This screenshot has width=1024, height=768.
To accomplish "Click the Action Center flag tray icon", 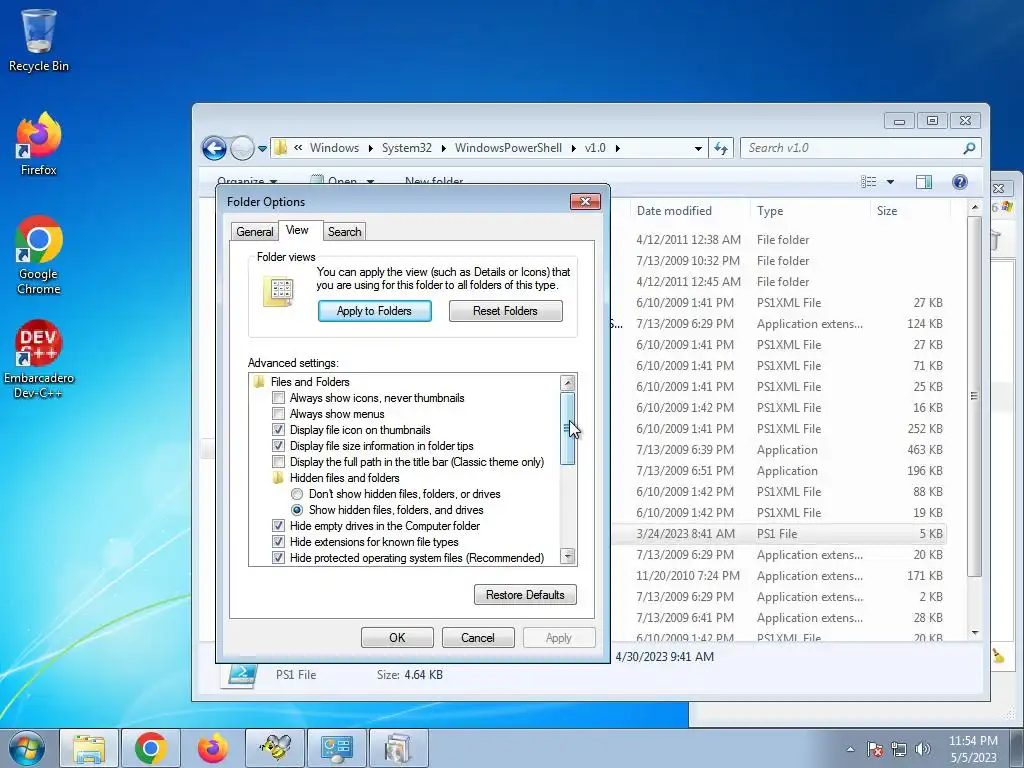I will (875, 750).
